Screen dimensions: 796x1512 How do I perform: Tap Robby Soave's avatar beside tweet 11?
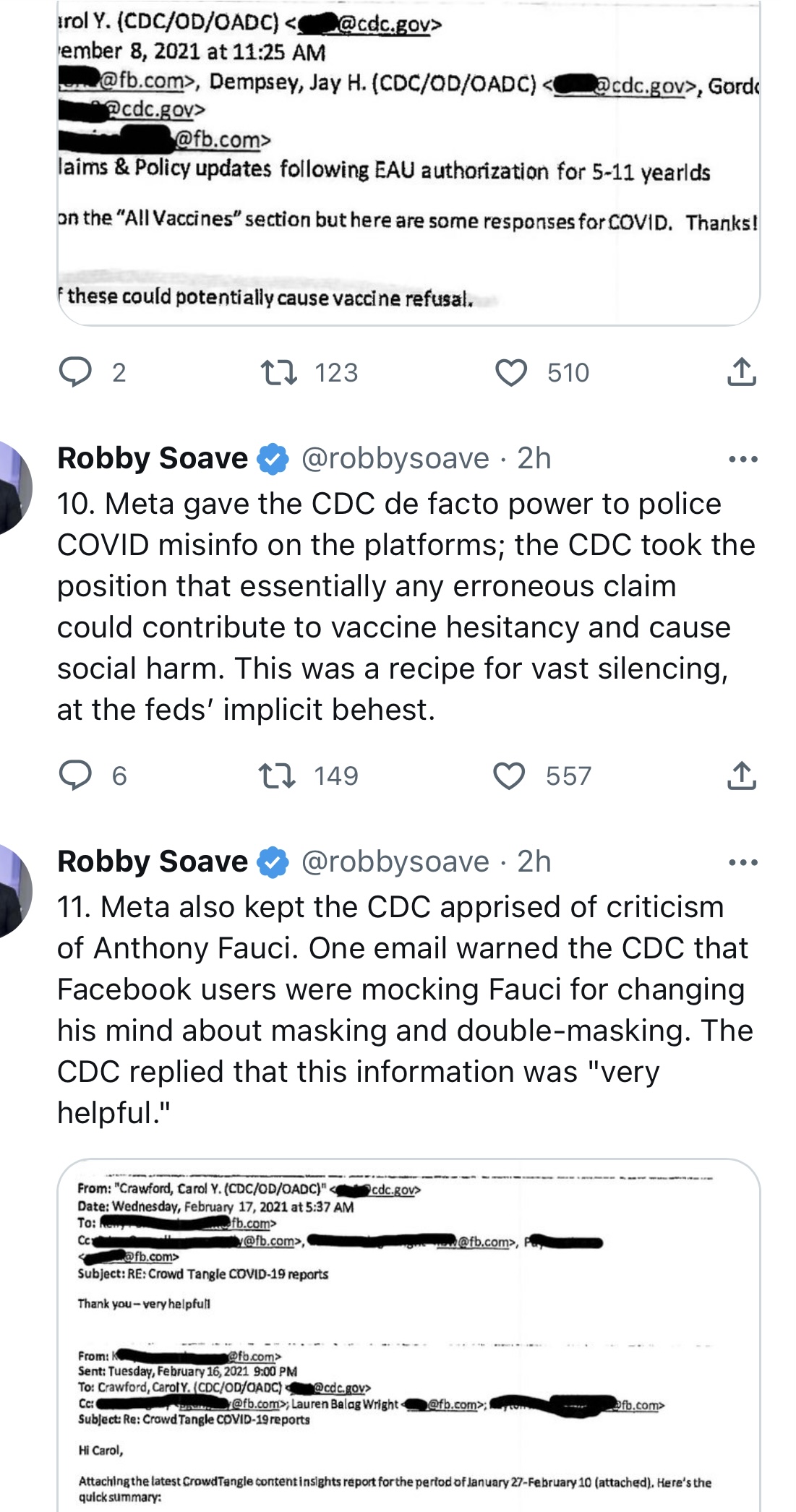[x=13, y=891]
